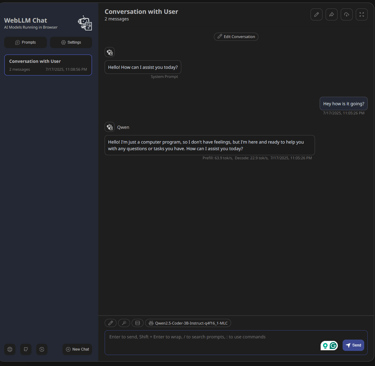Click the bot avatar next to Qwen
The height and width of the screenshot is (366, 375).
(x=110, y=127)
